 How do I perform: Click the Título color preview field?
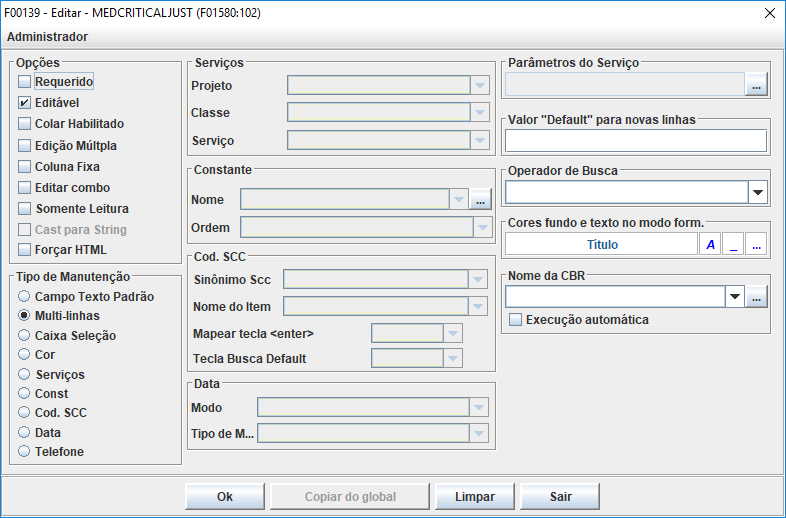pyautogui.click(x=601, y=244)
